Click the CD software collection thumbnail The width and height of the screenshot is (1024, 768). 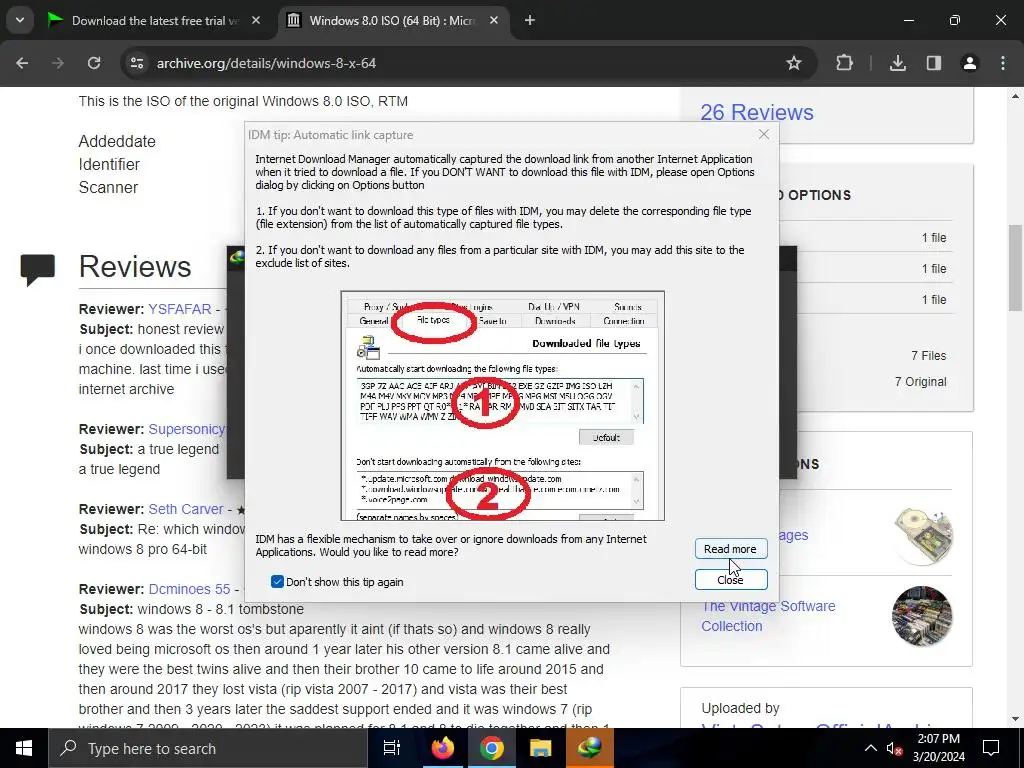click(922, 535)
